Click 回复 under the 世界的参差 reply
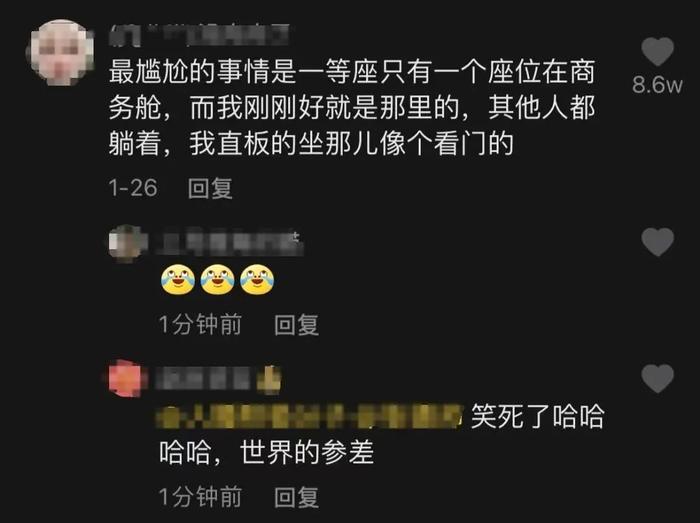 coord(296,497)
